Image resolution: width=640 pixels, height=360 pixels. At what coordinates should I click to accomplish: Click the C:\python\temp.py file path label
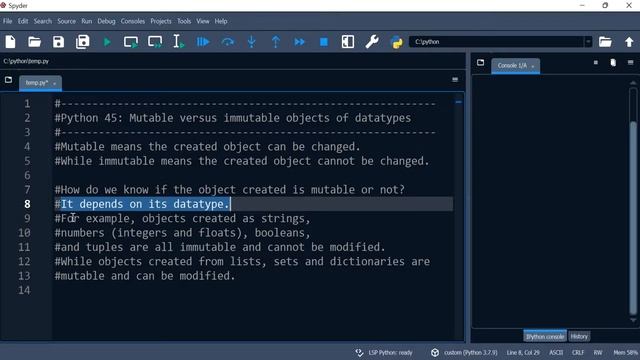(x=26, y=61)
